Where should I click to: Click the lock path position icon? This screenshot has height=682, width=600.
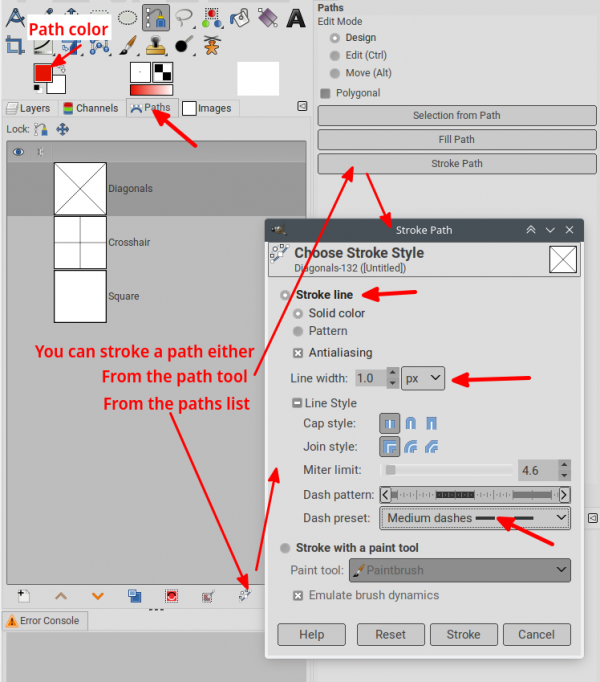[63, 129]
